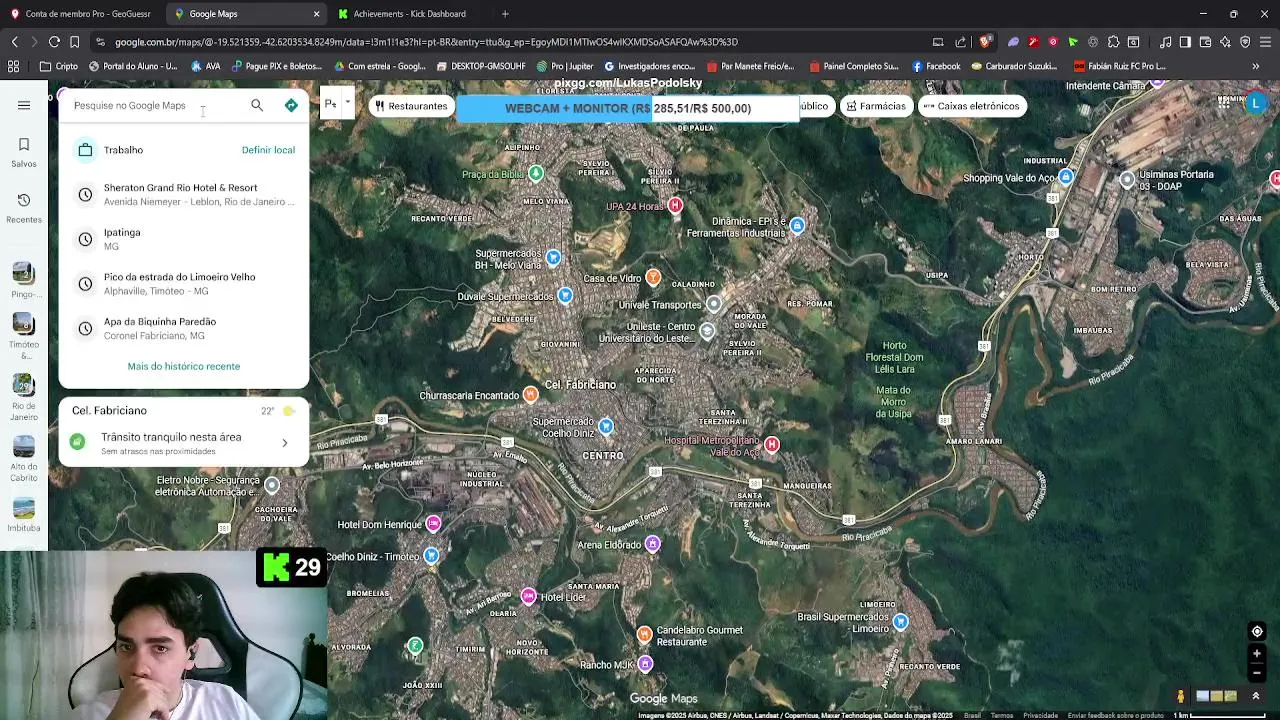Click the UPA 24 Horas hospital marker
This screenshot has width=1280, height=720.
click(x=675, y=205)
